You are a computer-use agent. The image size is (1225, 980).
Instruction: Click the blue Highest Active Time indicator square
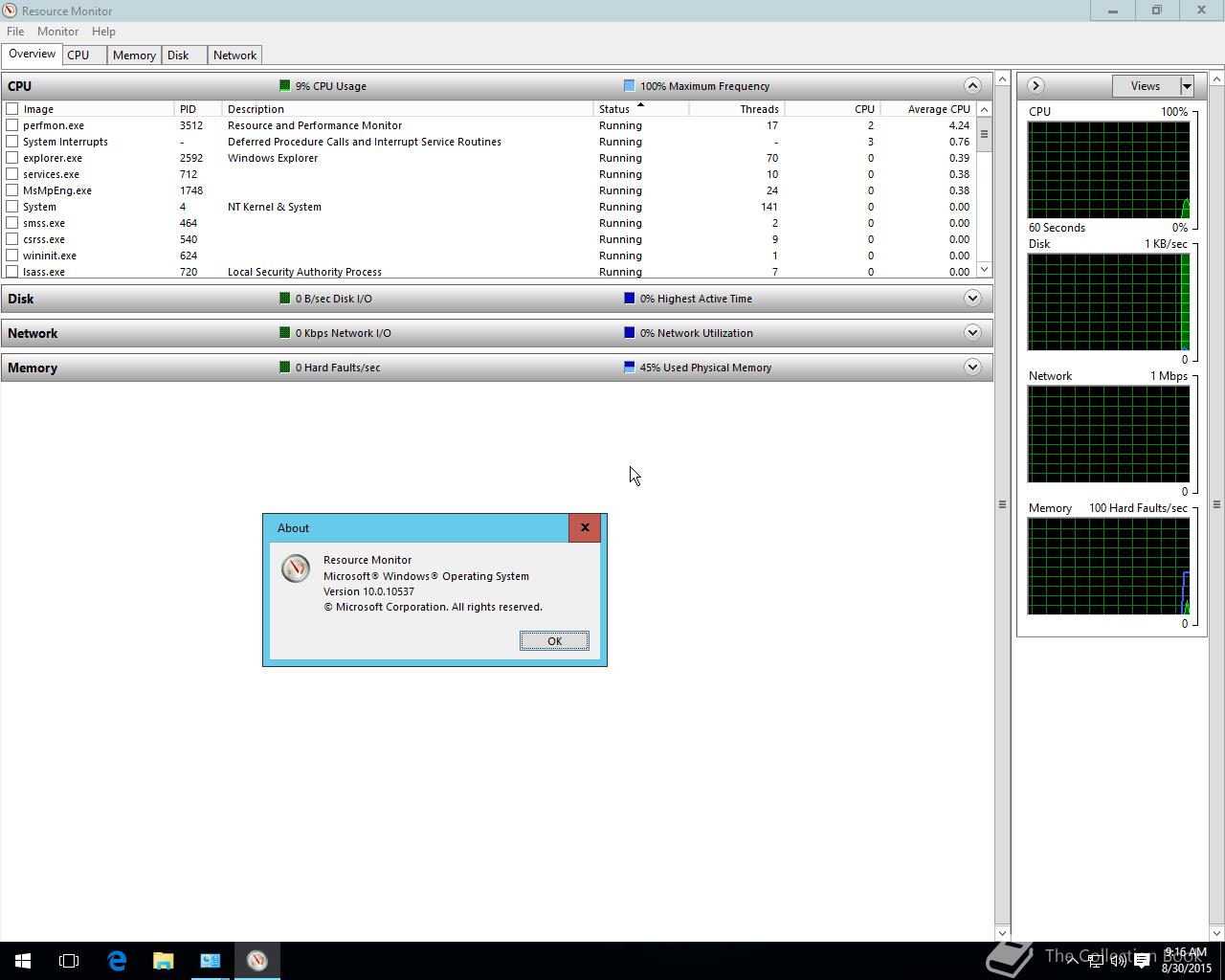click(629, 299)
